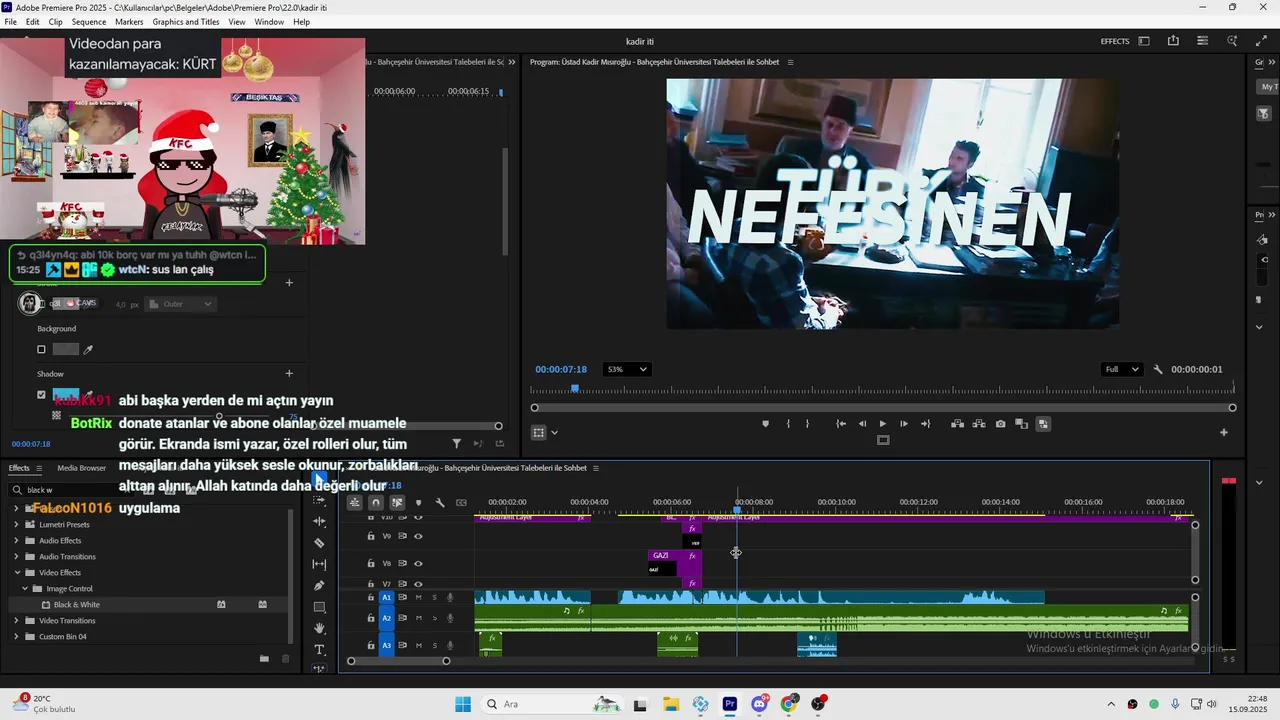
Task: Mute audio track A3
Action: click(419, 645)
